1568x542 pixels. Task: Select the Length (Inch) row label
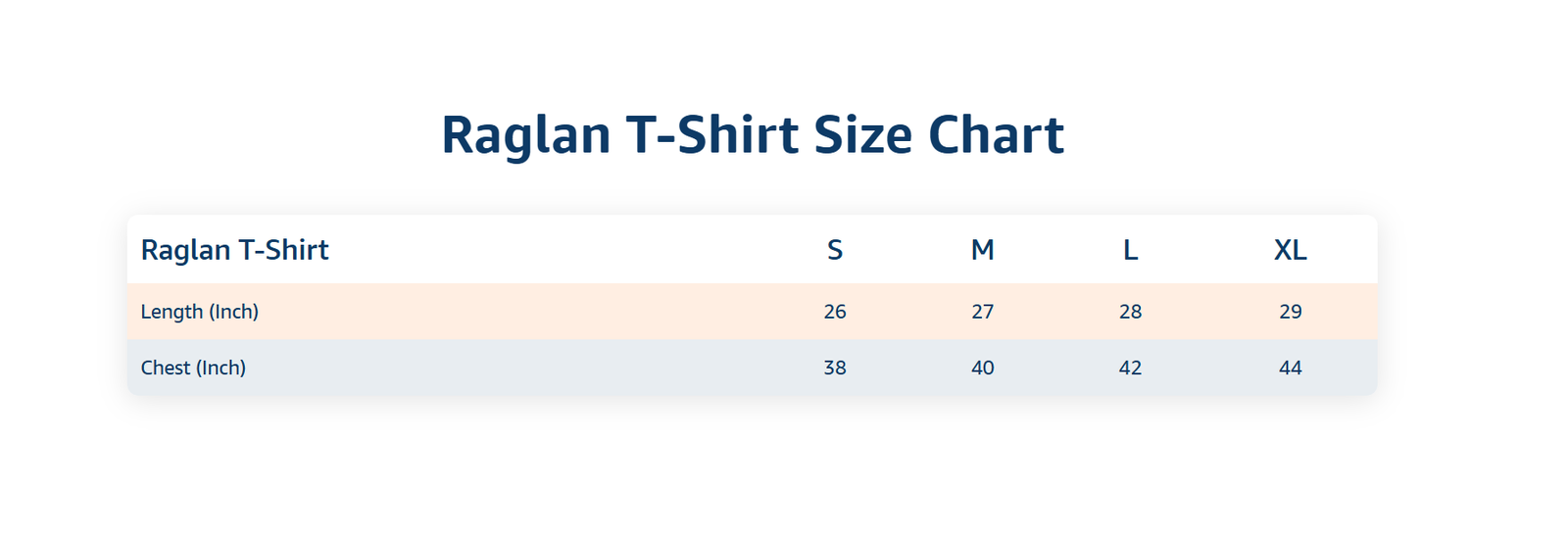[x=200, y=312]
